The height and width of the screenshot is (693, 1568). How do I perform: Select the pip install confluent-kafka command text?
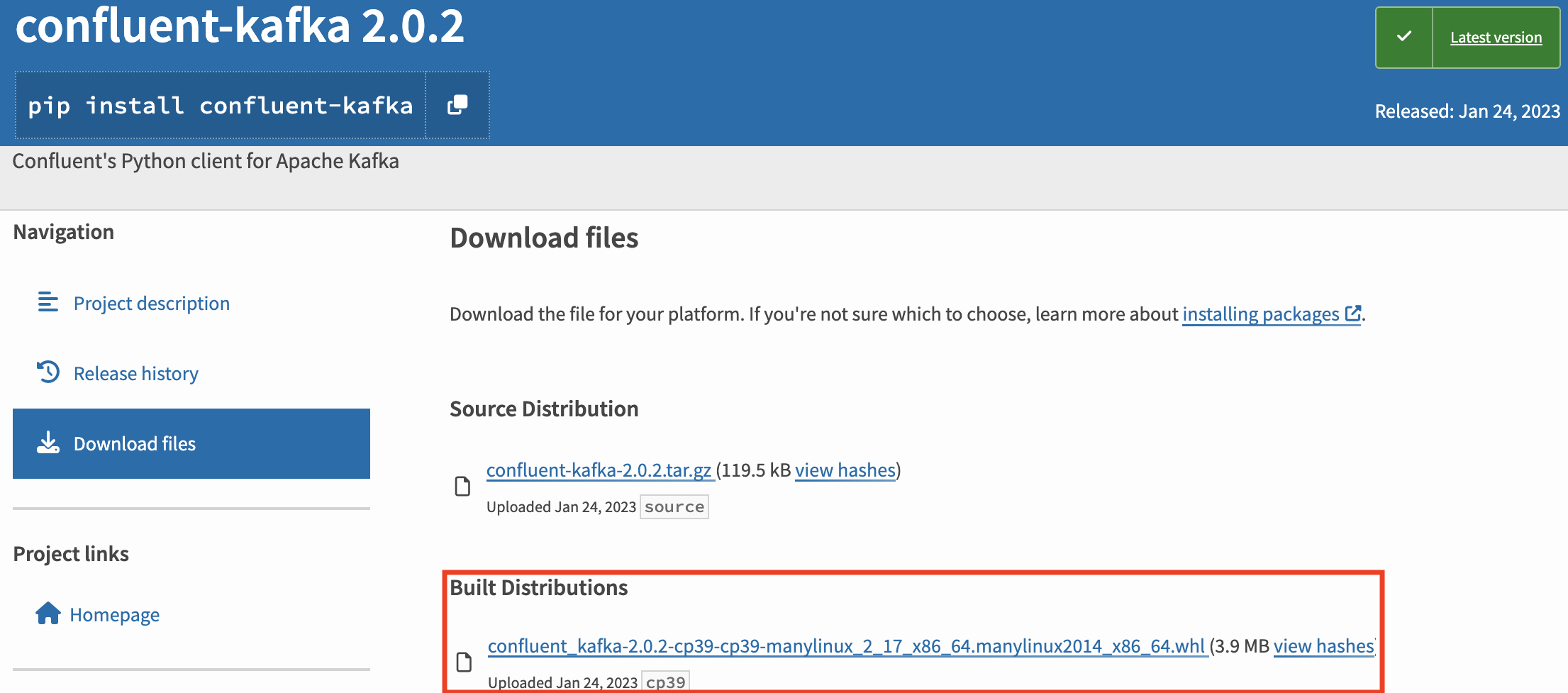(221, 106)
